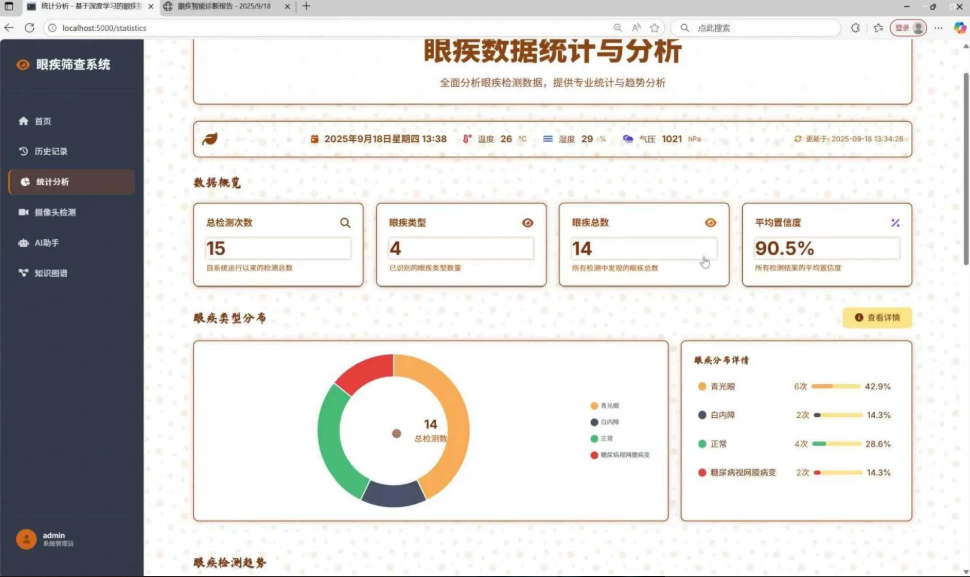
Task: Open the Copilot icon in browser toolbar
Action: click(x=959, y=28)
